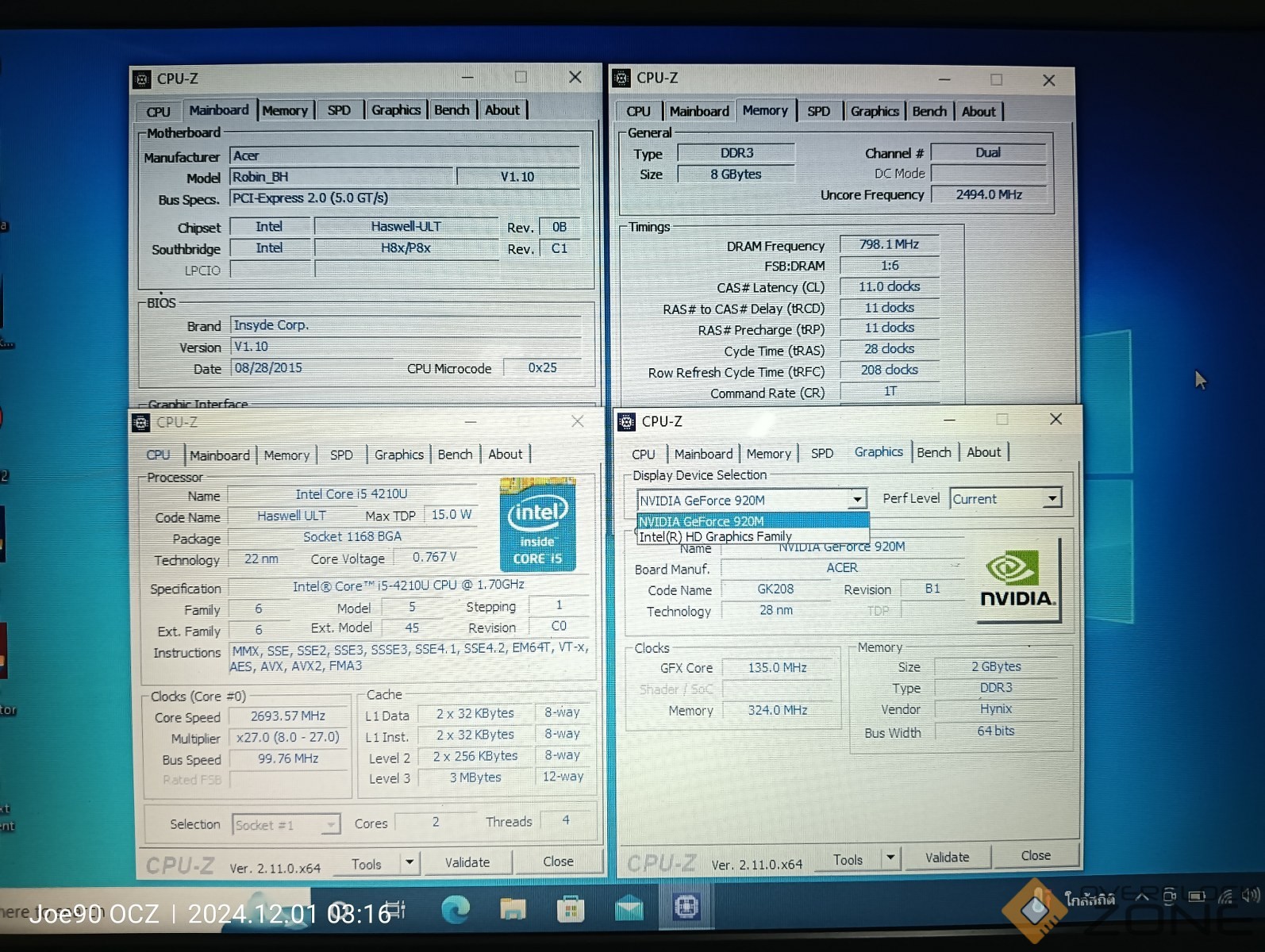Open Microsoft Store from the taskbar
The width and height of the screenshot is (1265, 952).
[x=571, y=909]
